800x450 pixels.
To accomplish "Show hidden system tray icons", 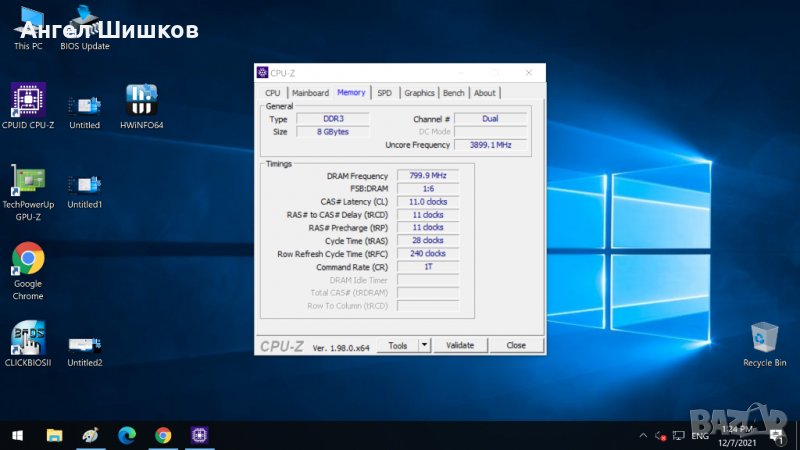I will click(642, 436).
